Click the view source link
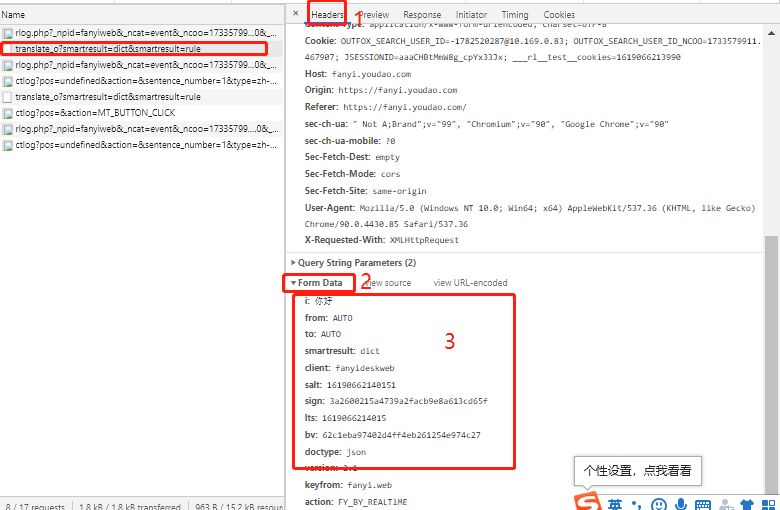The image size is (780, 510). [388, 283]
